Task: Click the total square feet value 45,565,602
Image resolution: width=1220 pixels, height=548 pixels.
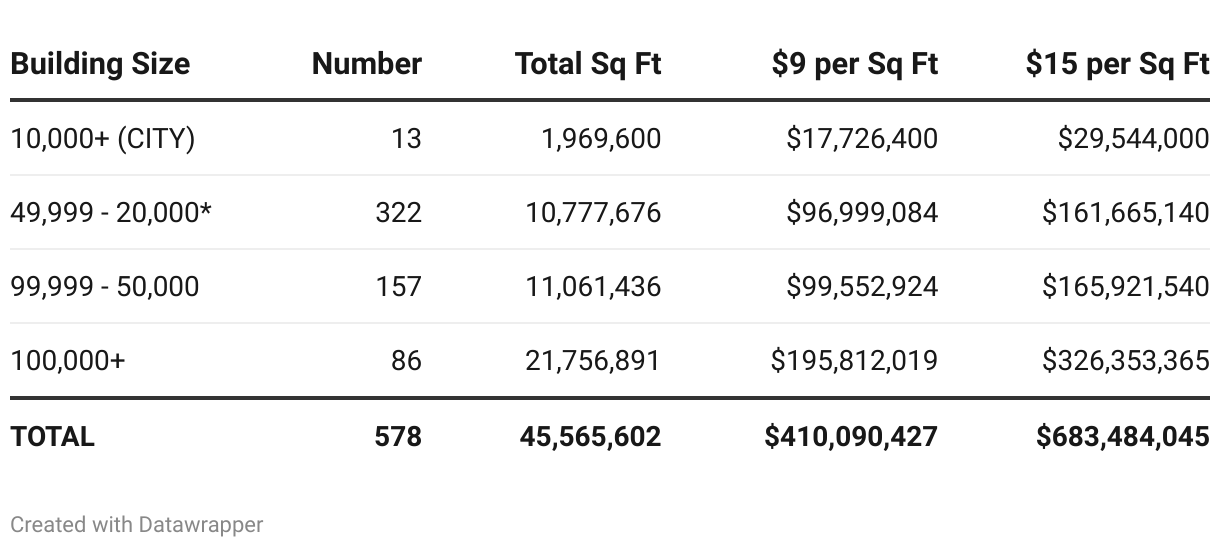Action: click(x=590, y=436)
